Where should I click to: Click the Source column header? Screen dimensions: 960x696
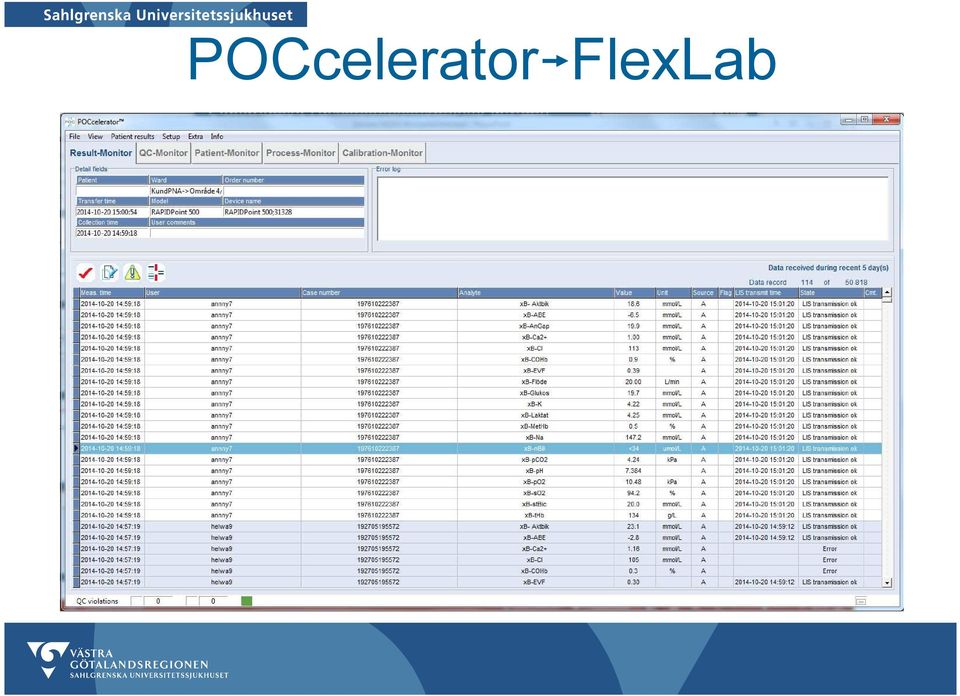[x=704, y=293]
